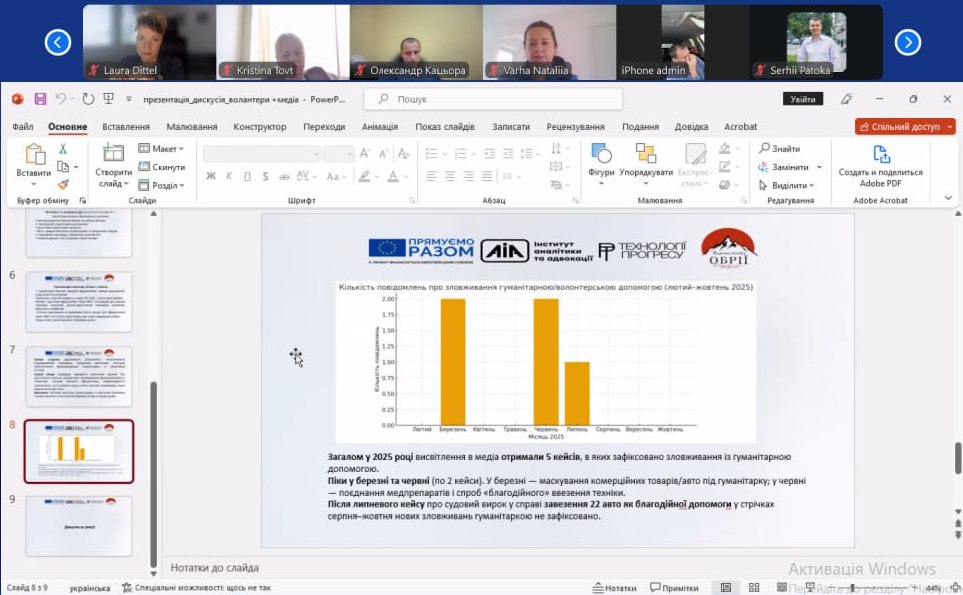The width and height of the screenshot is (963, 595).
Task: Click the Save icon in title bar
Action: [41, 99]
